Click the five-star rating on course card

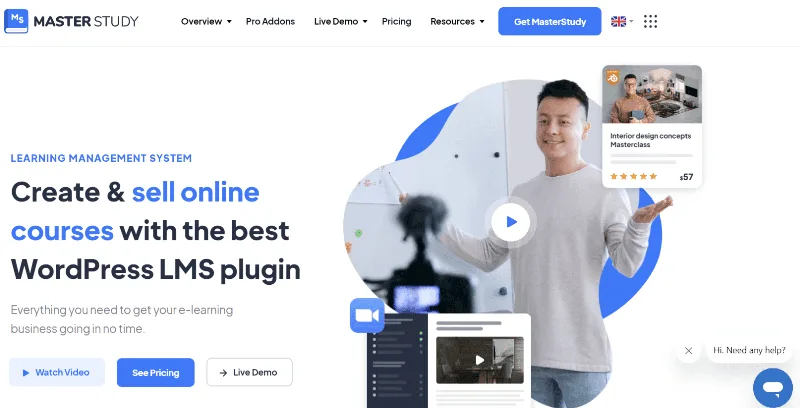pyautogui.click(x=634, y=176)
